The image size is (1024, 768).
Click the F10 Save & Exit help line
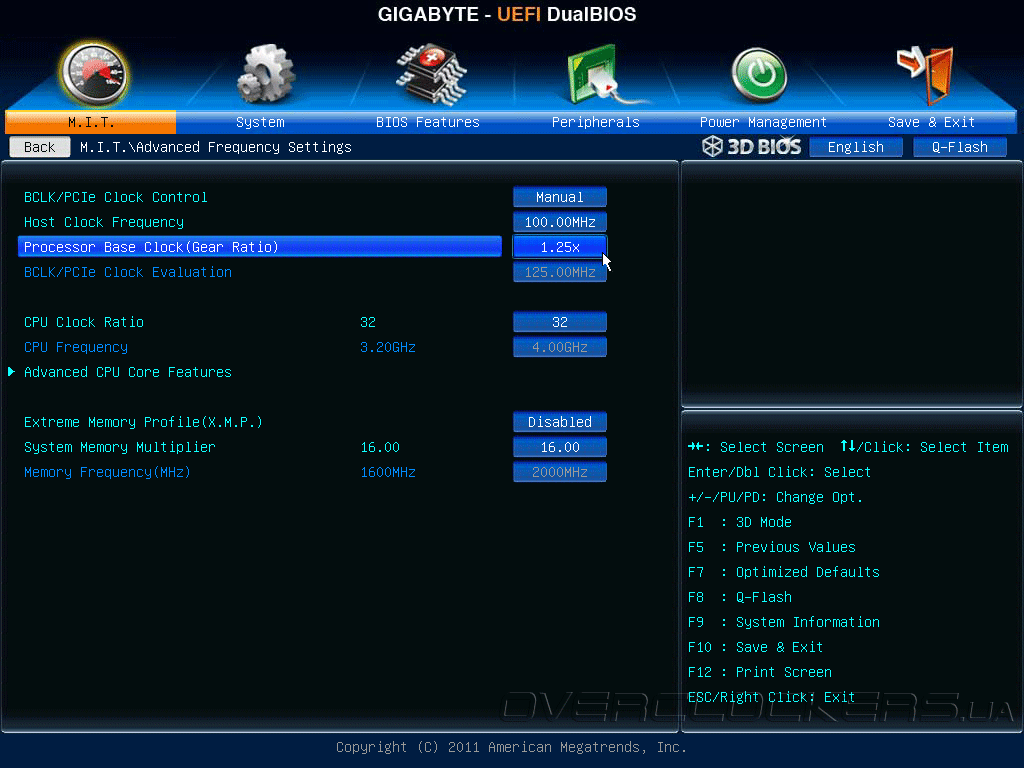755,647
